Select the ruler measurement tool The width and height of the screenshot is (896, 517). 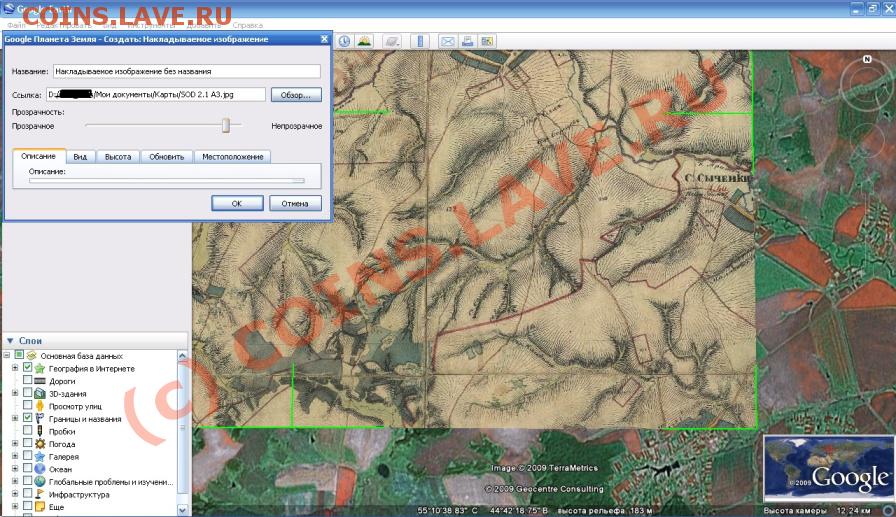(x=420, y=41)
